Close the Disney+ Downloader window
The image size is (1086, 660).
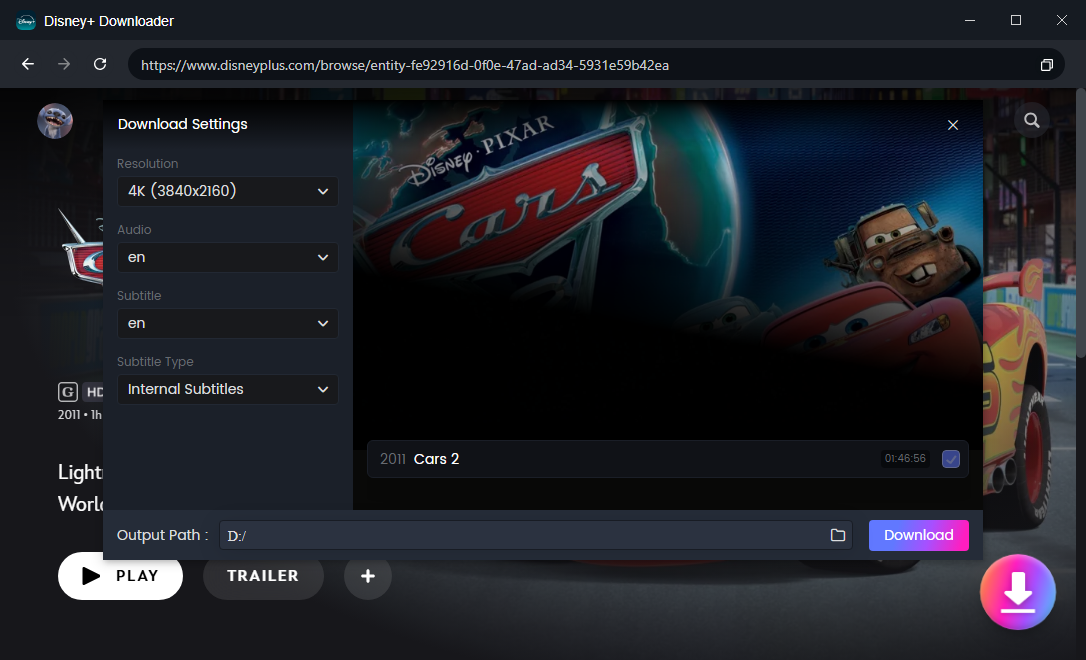point(1062,20)
